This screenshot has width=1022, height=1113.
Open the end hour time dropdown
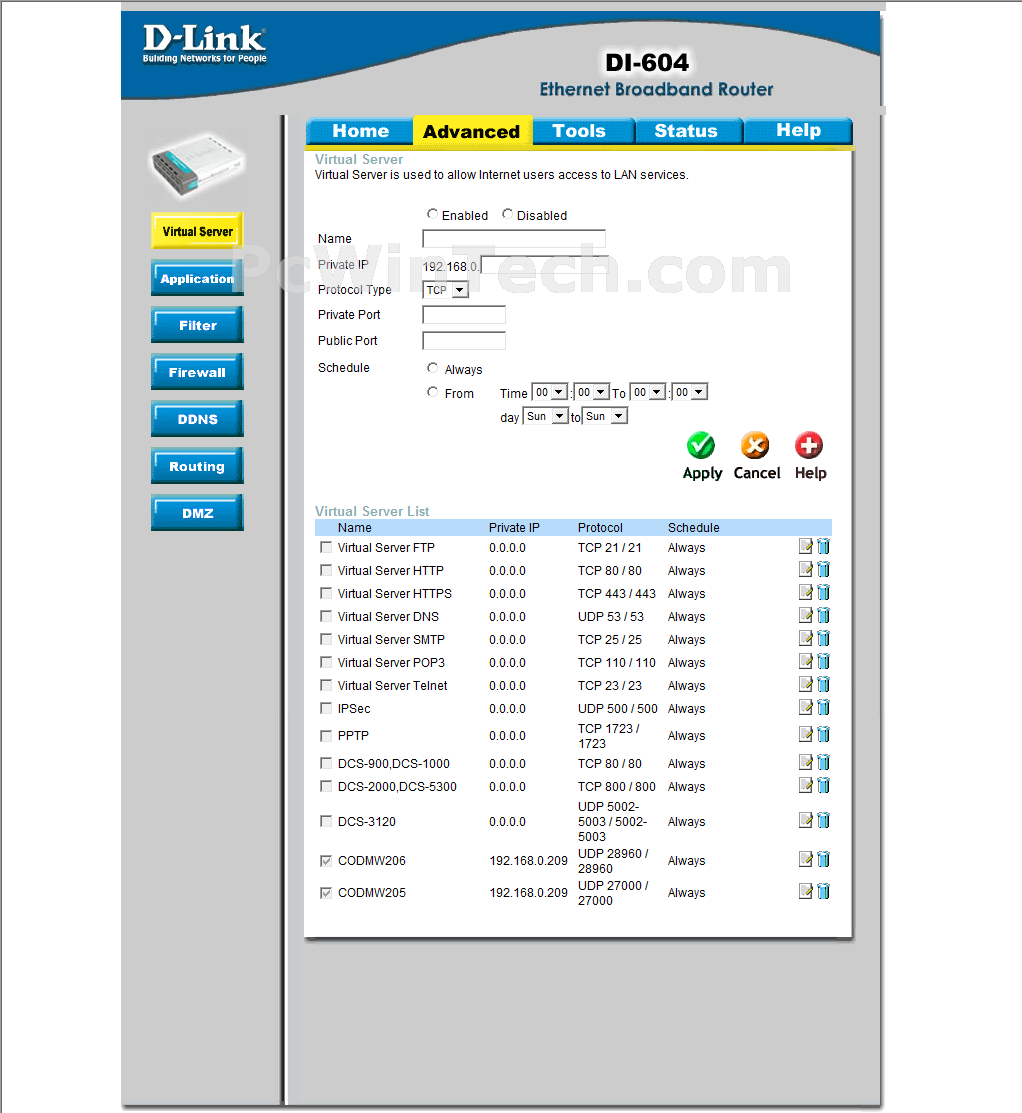648,392
